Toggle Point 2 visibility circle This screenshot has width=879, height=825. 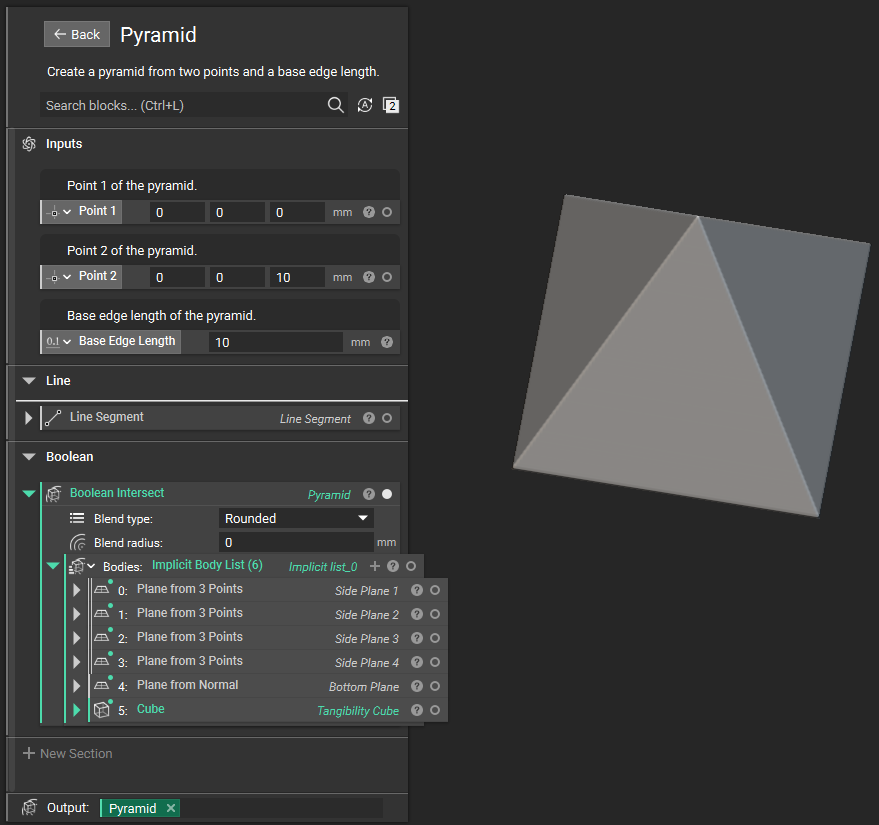point(387,277)
